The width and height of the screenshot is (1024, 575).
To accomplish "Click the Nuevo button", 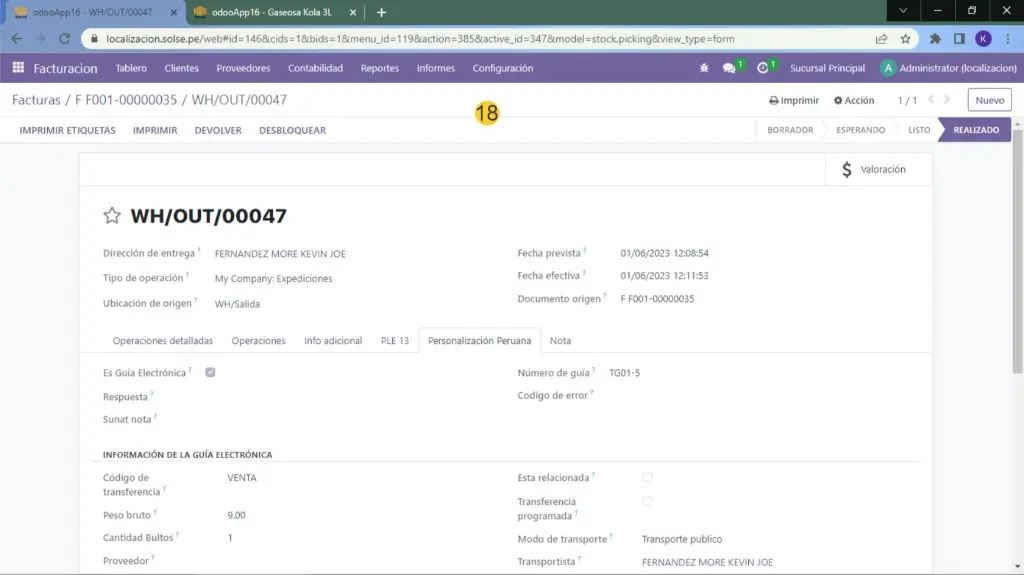I will coord(989,100).
